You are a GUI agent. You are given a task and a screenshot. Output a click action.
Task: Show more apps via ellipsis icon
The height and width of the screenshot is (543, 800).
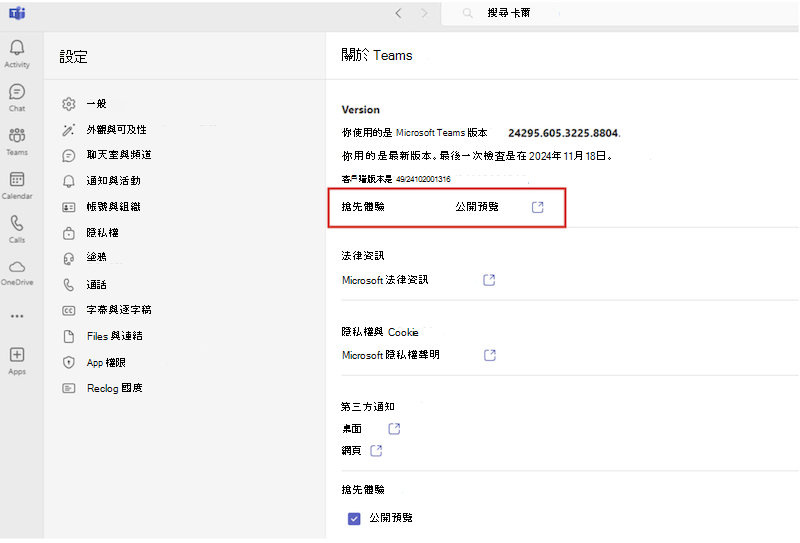(17, 316)
